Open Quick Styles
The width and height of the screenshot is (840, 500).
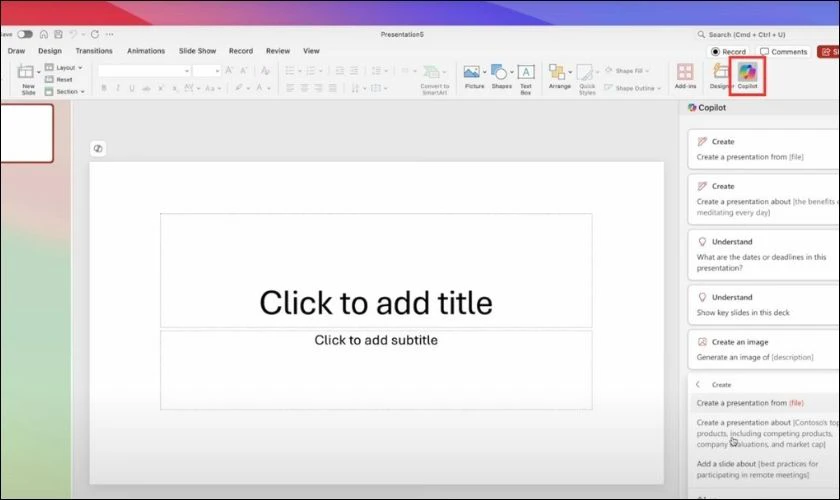click(x=587, y=79)
